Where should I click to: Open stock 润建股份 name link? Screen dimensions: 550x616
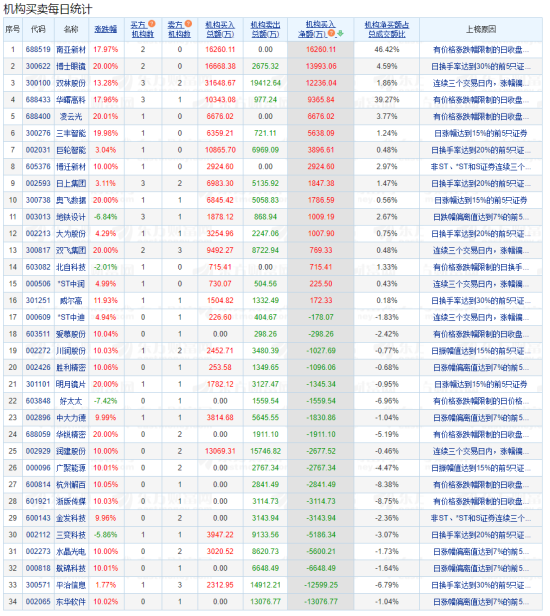(71, 451)
